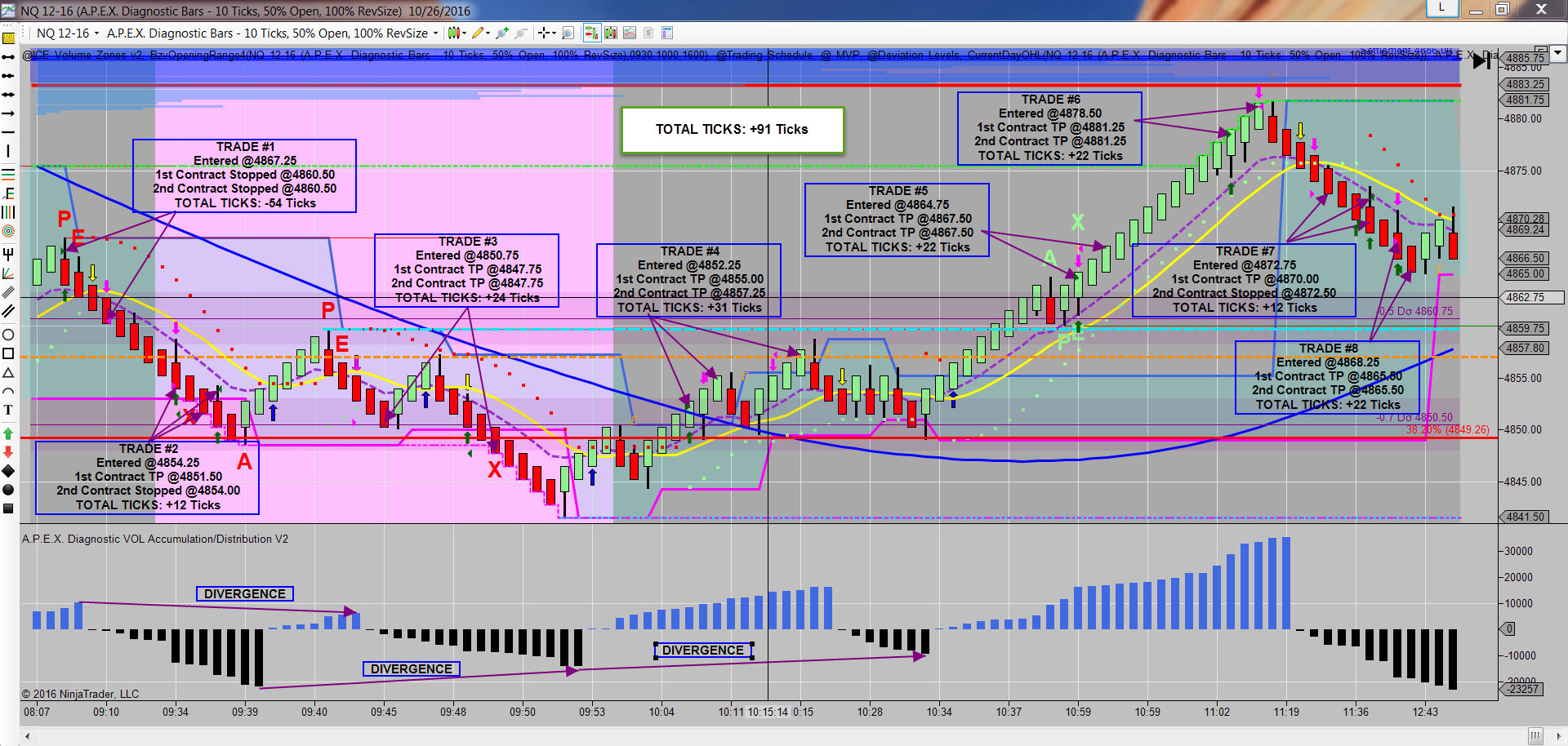This screenshot has width=1568, height=746.
Task: Toggle the window panel toolbar button
Action: (x=667, y=33)
